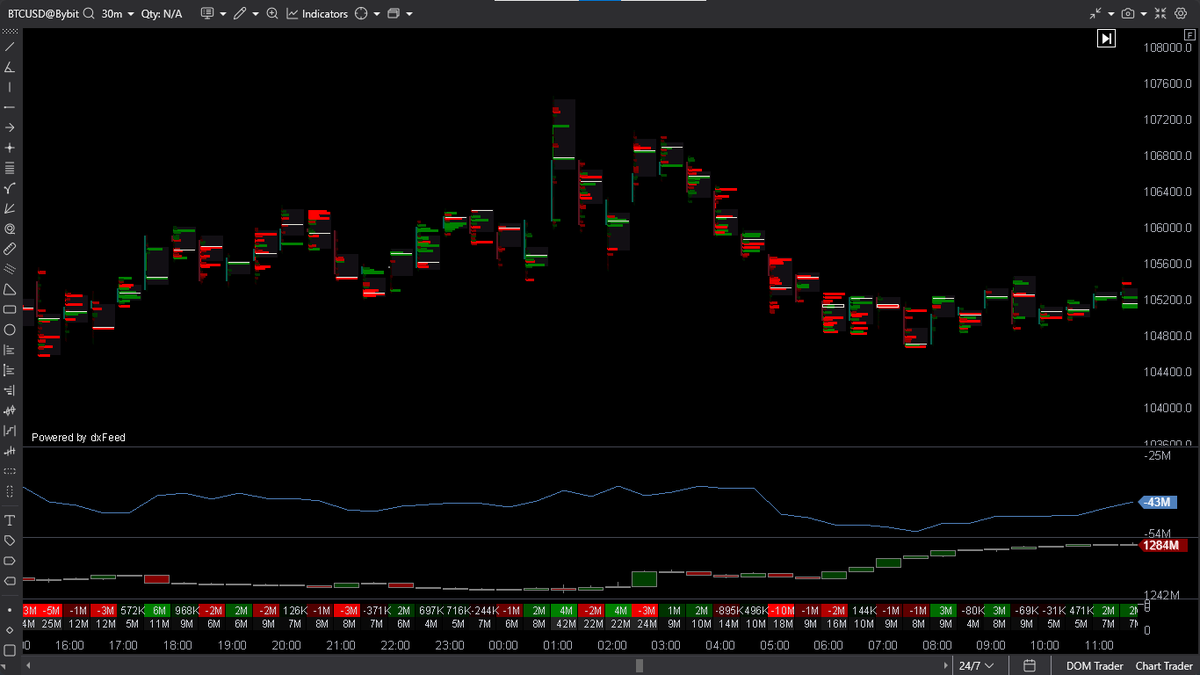Open the calendar date picker icon
This screenshot has height=675, width=1200.
click(1030, 665)
